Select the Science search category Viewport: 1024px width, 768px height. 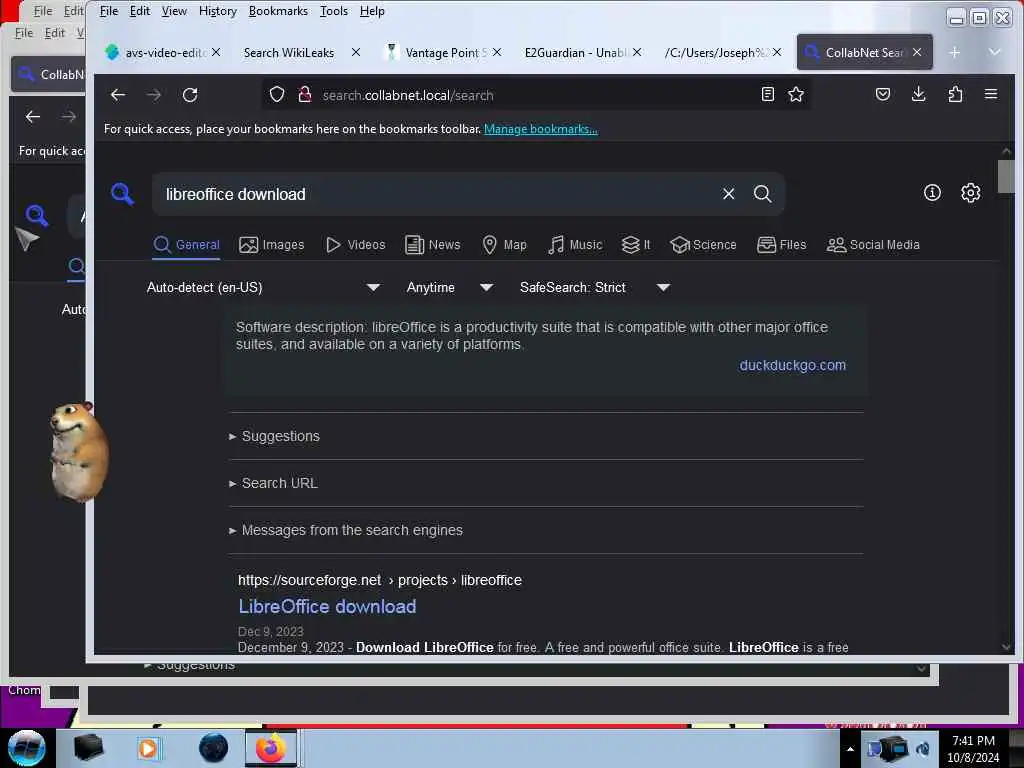[703, 245]
